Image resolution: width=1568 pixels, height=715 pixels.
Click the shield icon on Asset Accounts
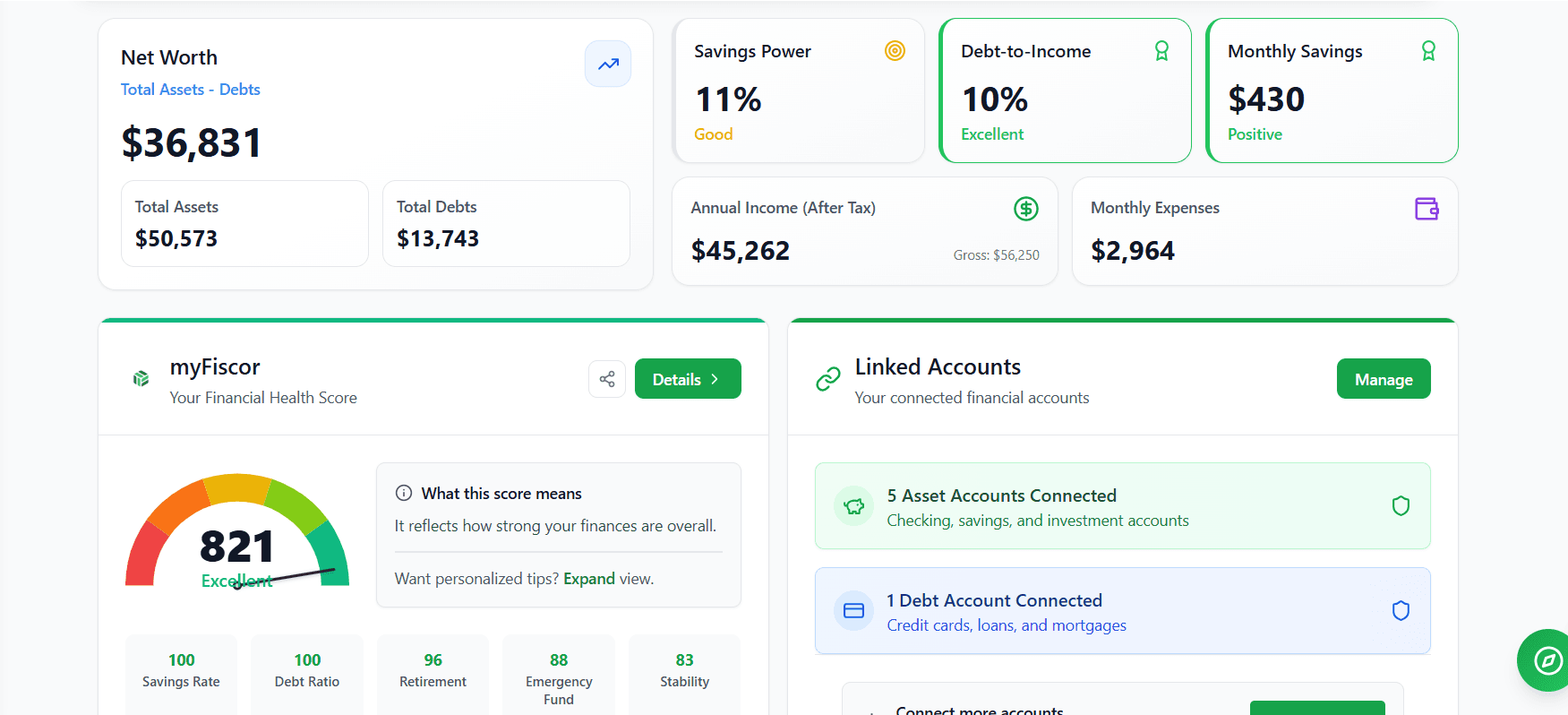pos(1401,506)
